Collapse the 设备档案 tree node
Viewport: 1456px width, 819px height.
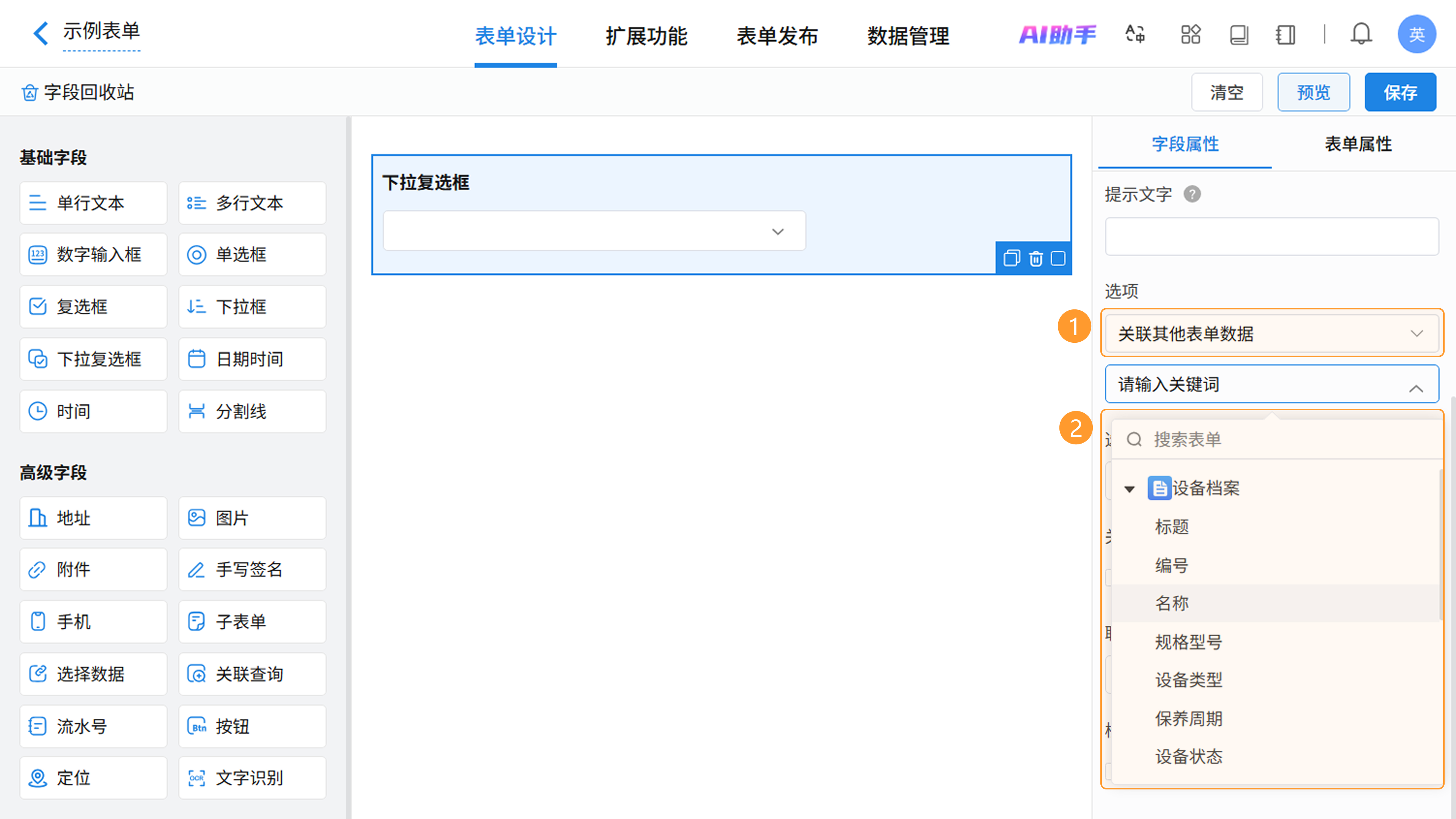[x=1129, y=490]
